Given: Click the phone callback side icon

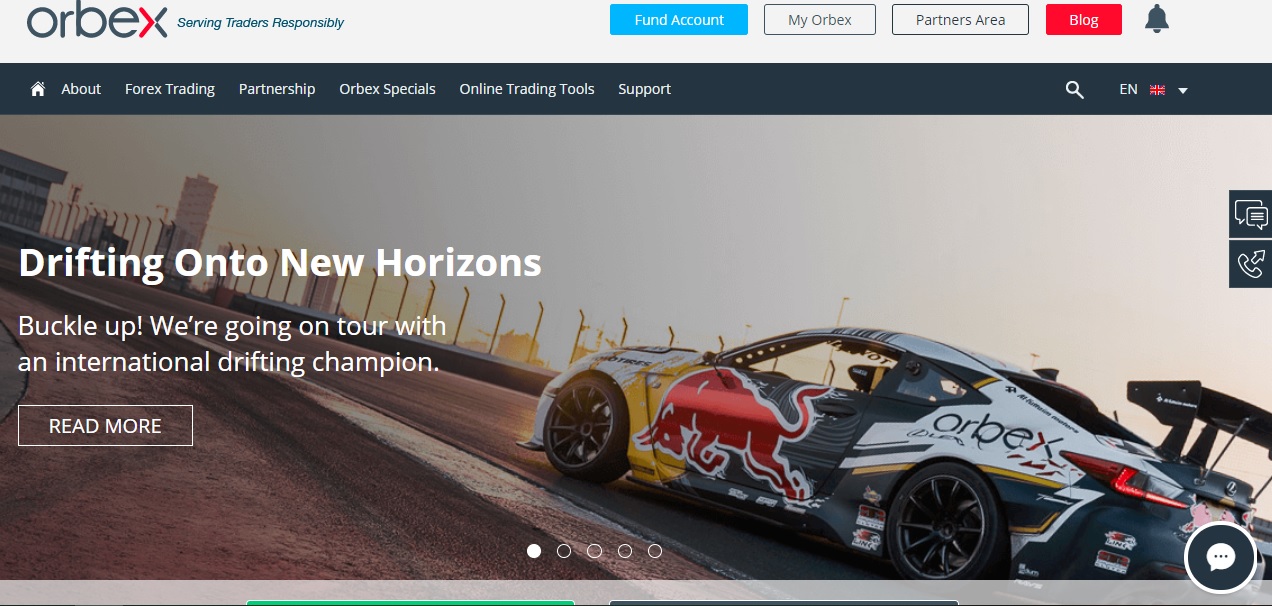Looking at the screenshot, I should (1250, 264).
